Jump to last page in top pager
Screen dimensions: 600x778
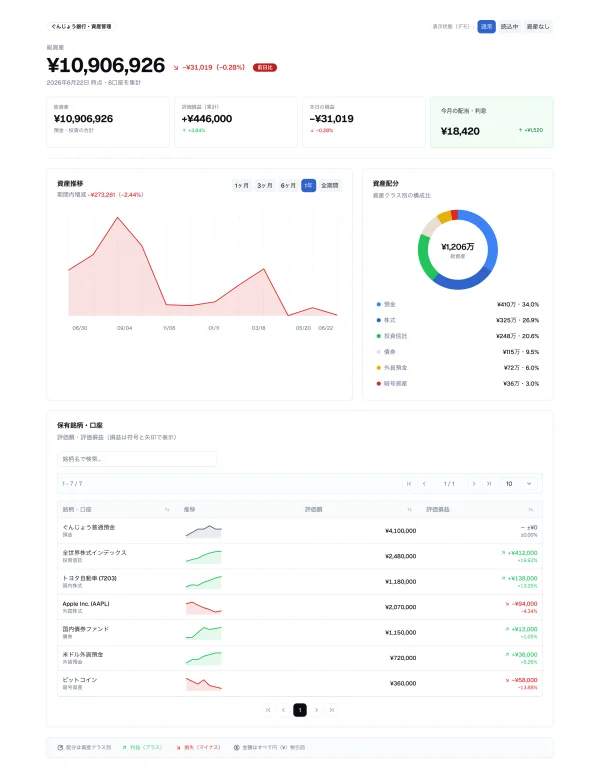(x=489, y=483)
